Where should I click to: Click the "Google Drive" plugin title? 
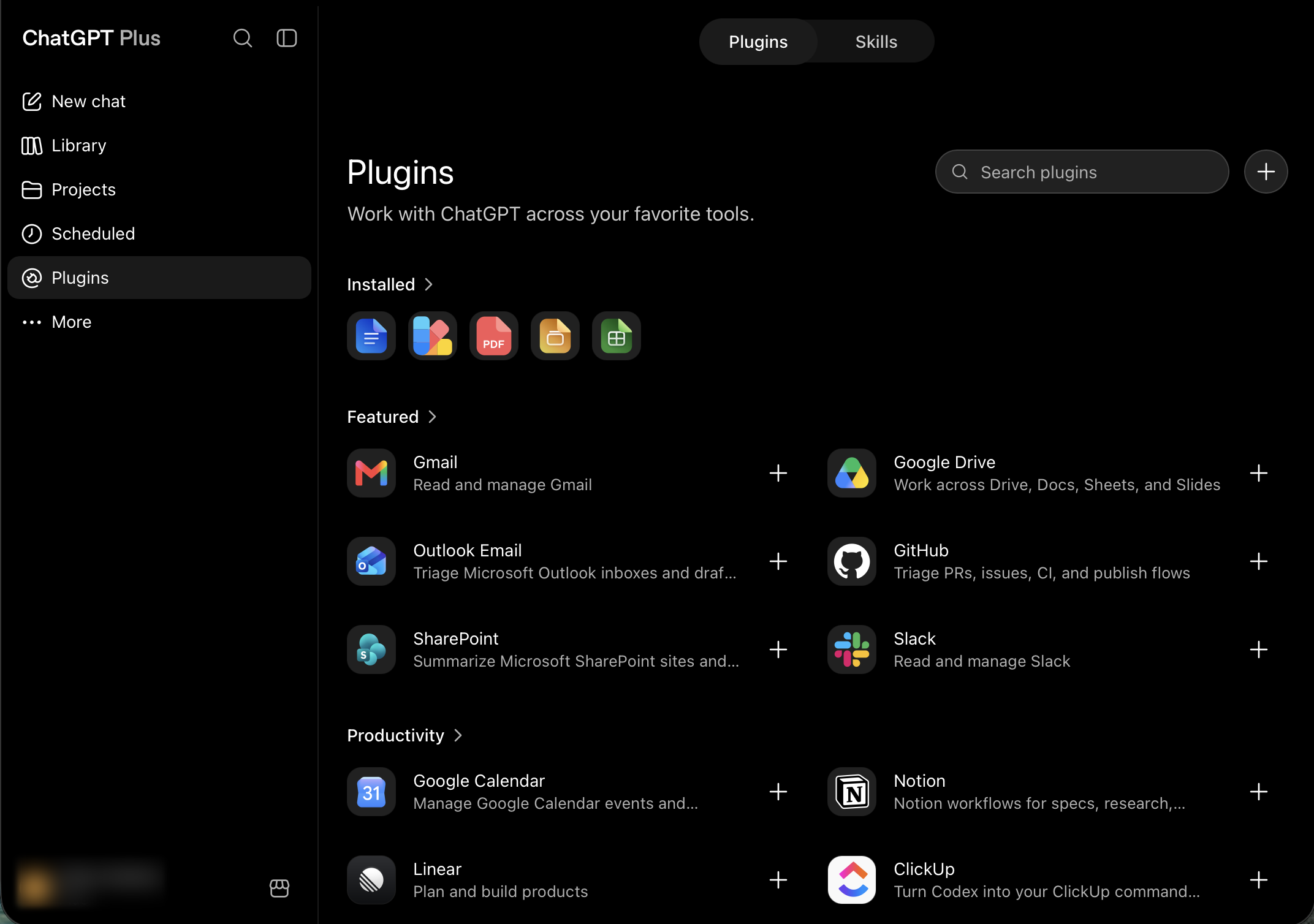[x=944, y=462]
